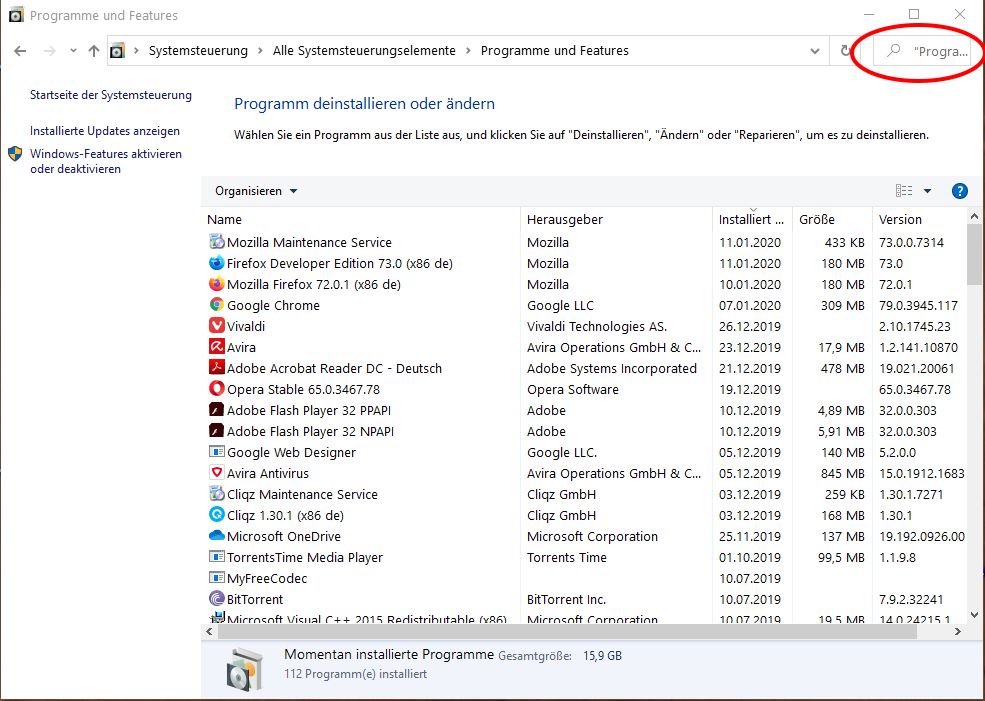The height and width of the screenshot is (701, 985).
Task: Select the Opera Software publisher cell
Action: (573, 389)
